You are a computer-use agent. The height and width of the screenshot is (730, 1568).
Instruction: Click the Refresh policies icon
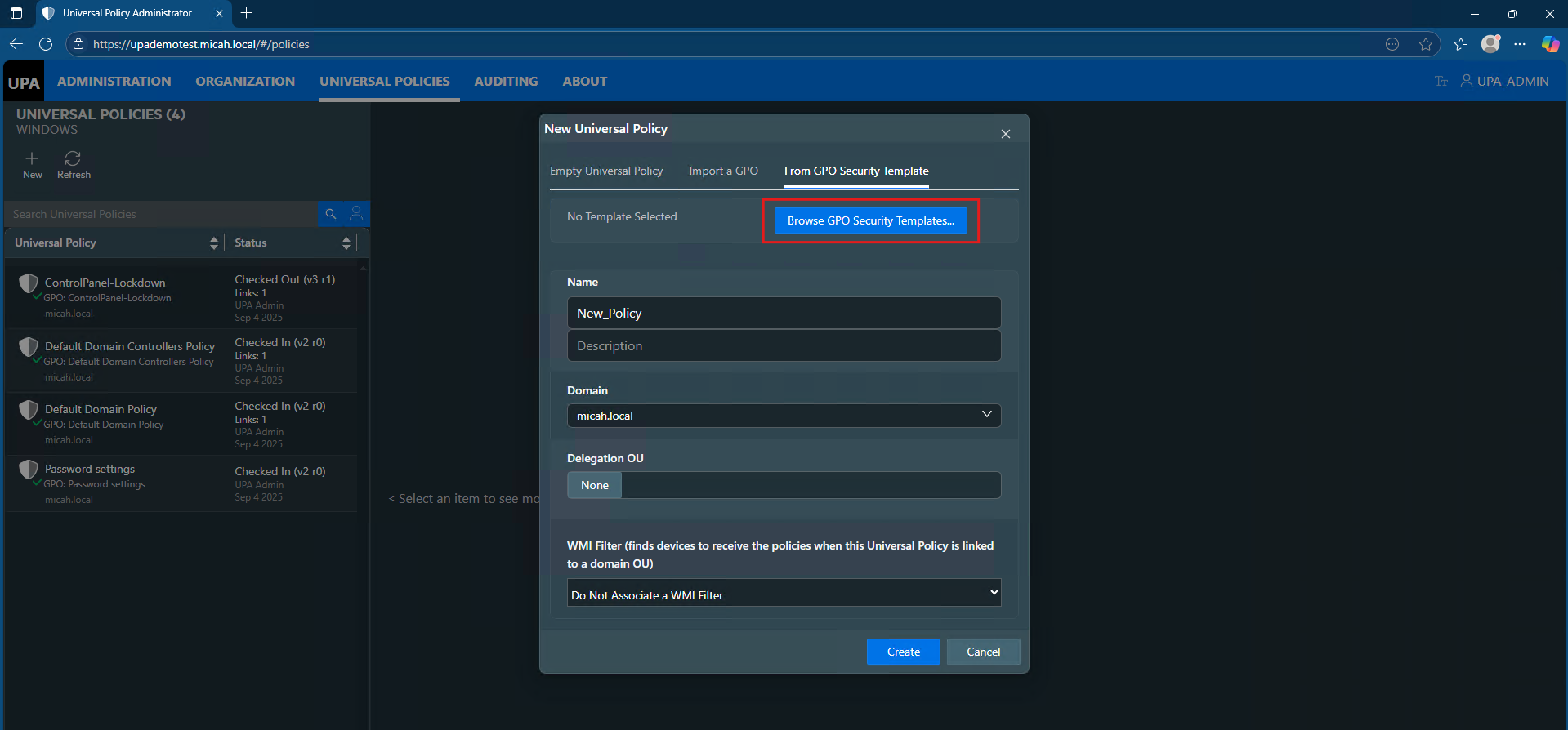tap(73, 159)
